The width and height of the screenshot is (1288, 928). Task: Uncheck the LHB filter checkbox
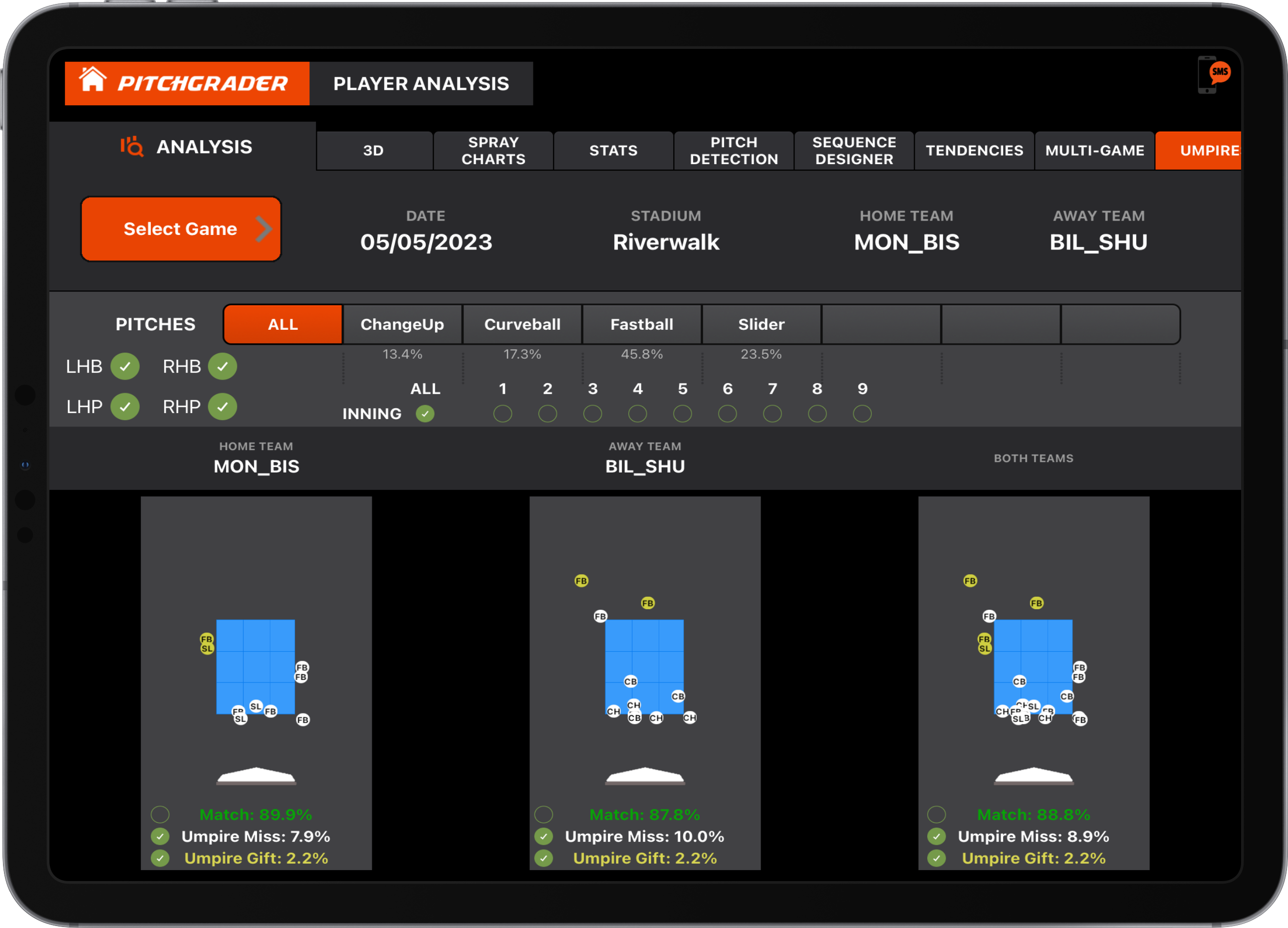(125, 366)
